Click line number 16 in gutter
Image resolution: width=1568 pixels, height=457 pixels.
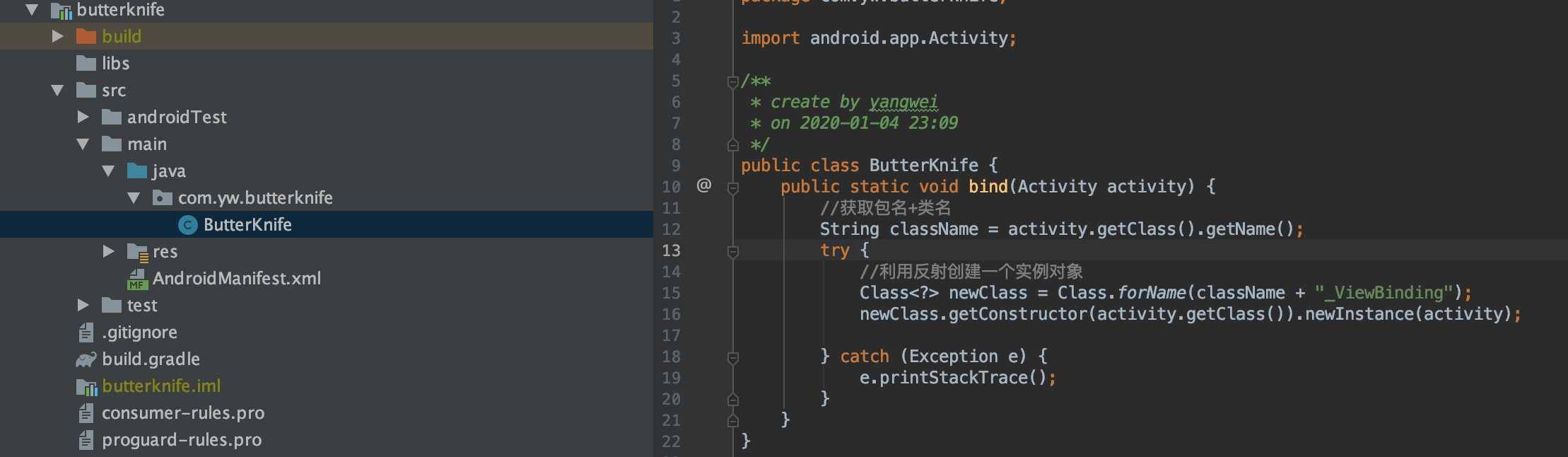pos(671,314)
